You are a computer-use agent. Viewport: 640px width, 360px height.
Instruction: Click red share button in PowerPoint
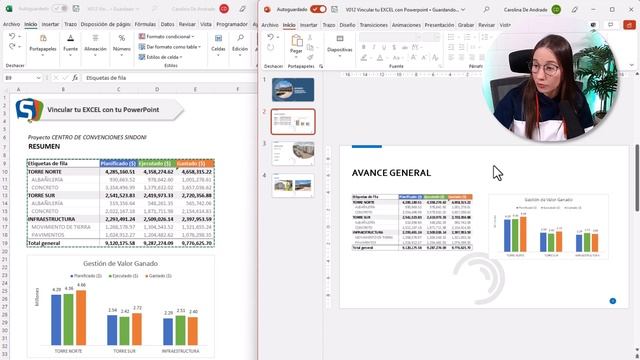[x=629, y=25]
